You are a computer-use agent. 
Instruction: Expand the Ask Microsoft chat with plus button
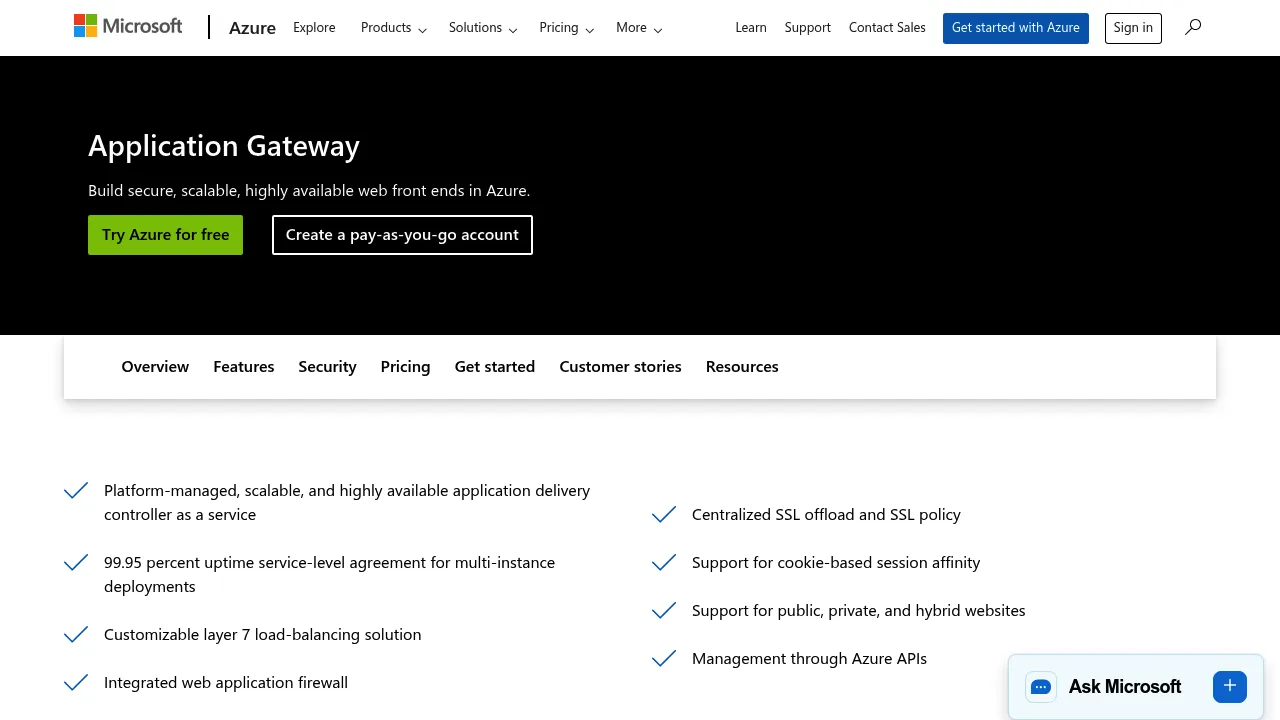[1230, 686]
